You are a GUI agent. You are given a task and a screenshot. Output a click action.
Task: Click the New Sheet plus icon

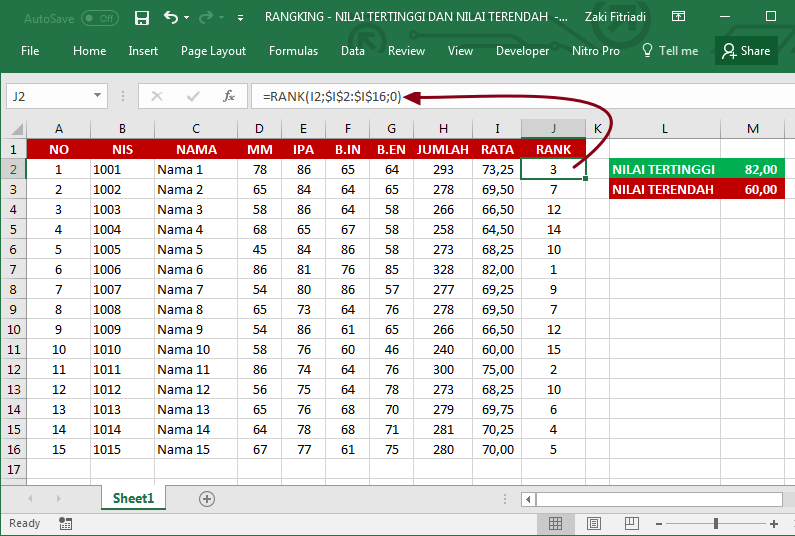tap(207, 498)
